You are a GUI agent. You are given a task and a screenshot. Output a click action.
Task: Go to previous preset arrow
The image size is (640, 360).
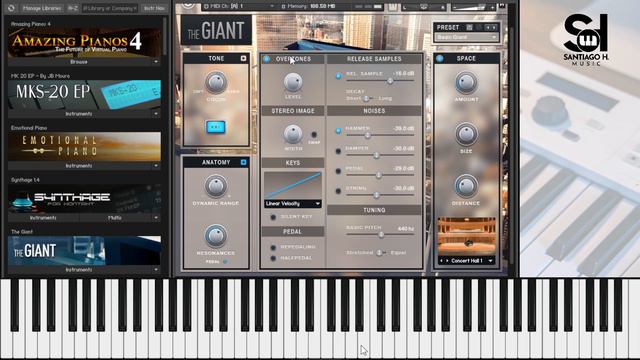pyautogui.click(x=487, y=27)
